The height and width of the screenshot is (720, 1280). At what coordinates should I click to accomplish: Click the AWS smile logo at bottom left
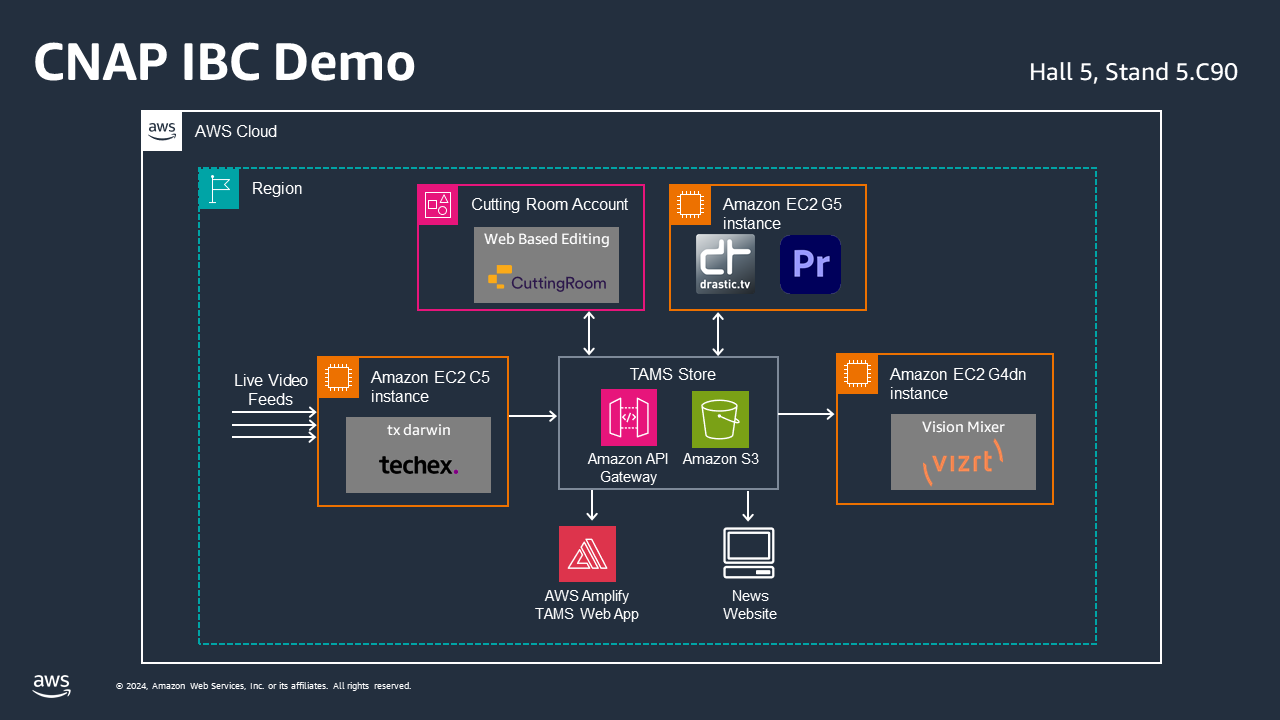[51, 686]
